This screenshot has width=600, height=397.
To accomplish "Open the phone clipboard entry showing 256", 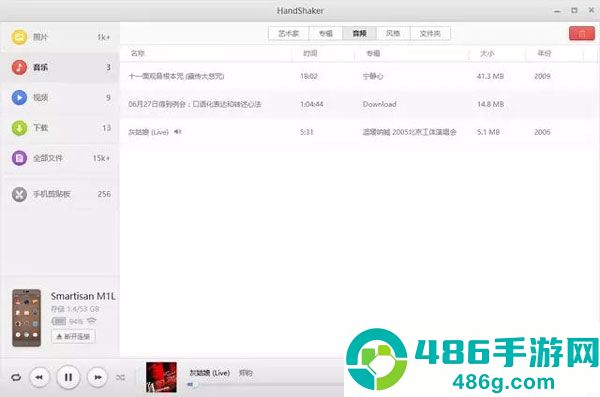I will (x=60, y=194).
